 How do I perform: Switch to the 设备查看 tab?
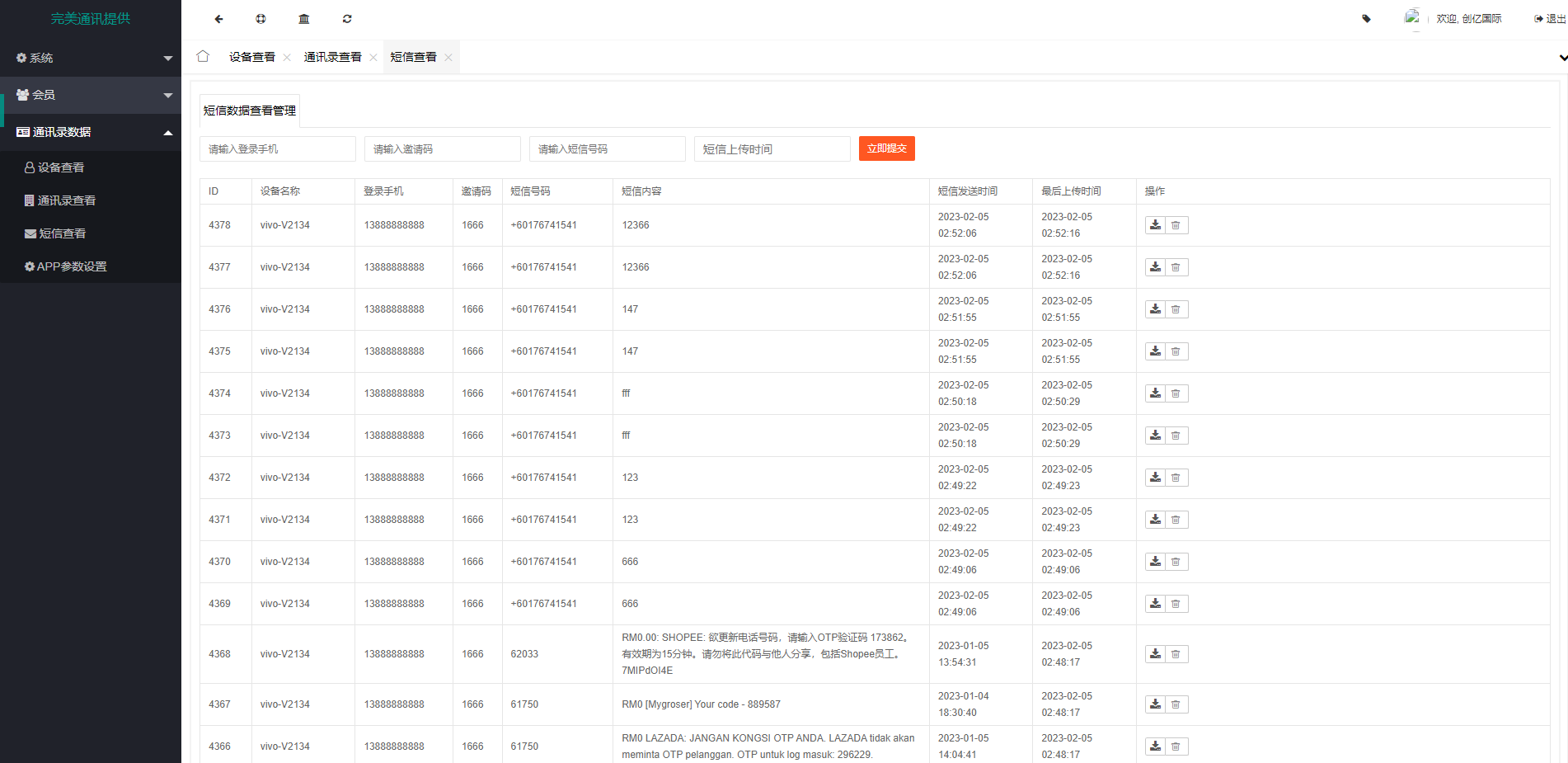251,58
